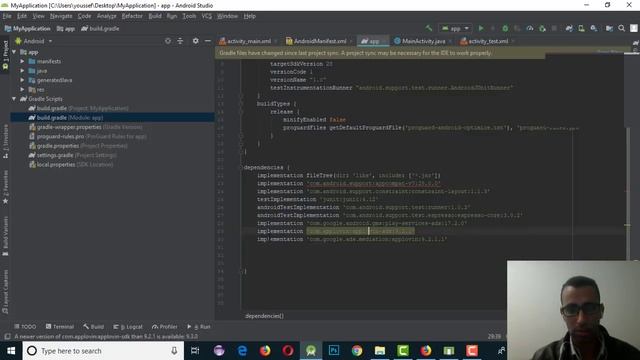Image resolution: width=640 pixels, height=360 pixels.
Task: Open Google Chrome from the taskbar
Action: pyautogui.click(x=357, y=351)
